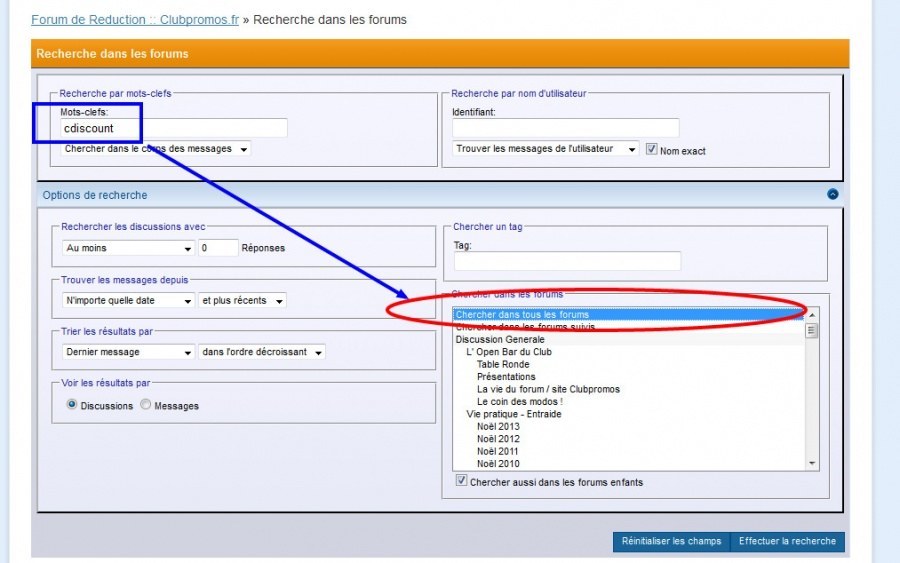Open the N'importe quelle date dropdown
This screenshot has width=900, height=563.
tap(128, 300)
